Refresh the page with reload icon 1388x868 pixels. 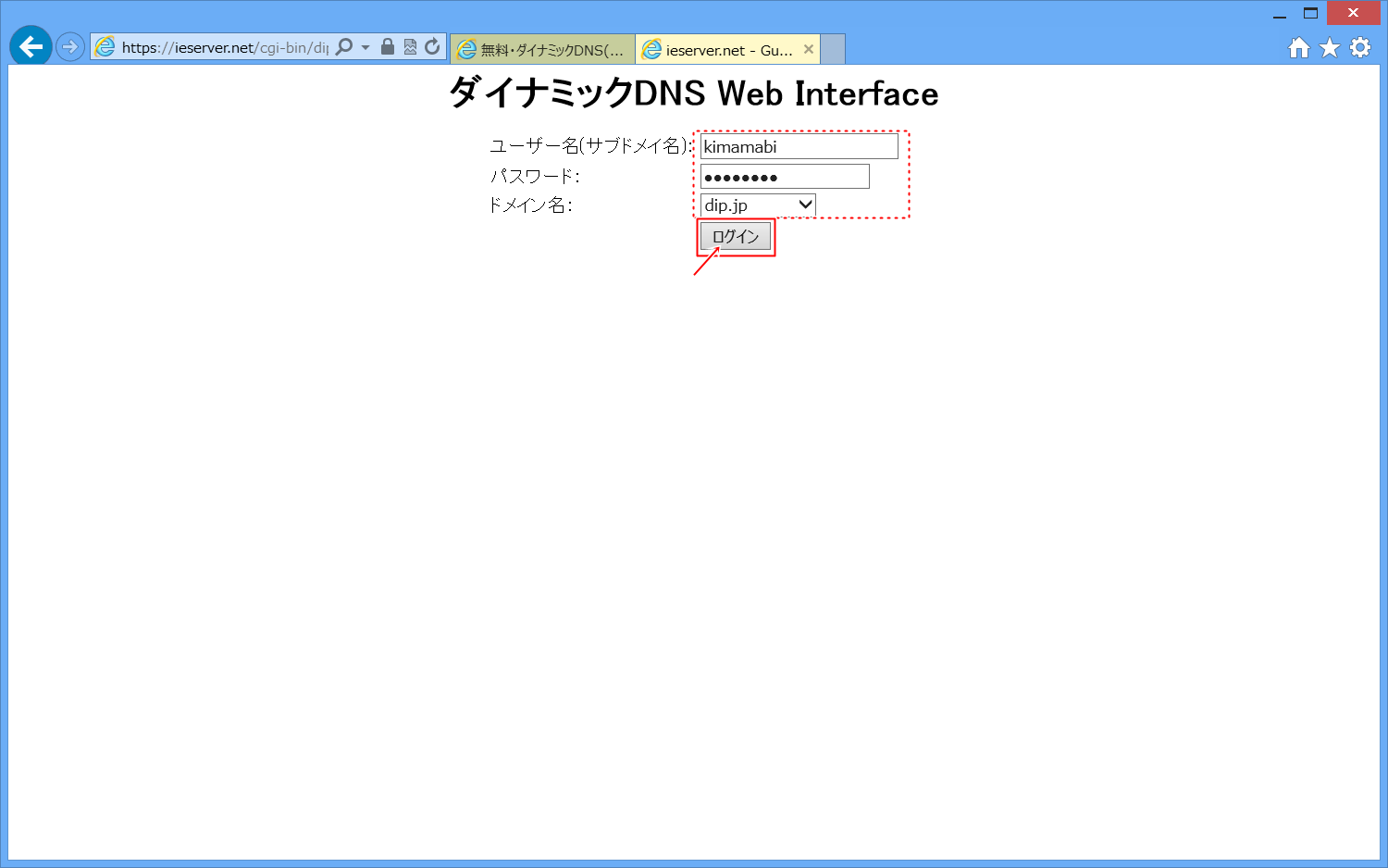432,47
